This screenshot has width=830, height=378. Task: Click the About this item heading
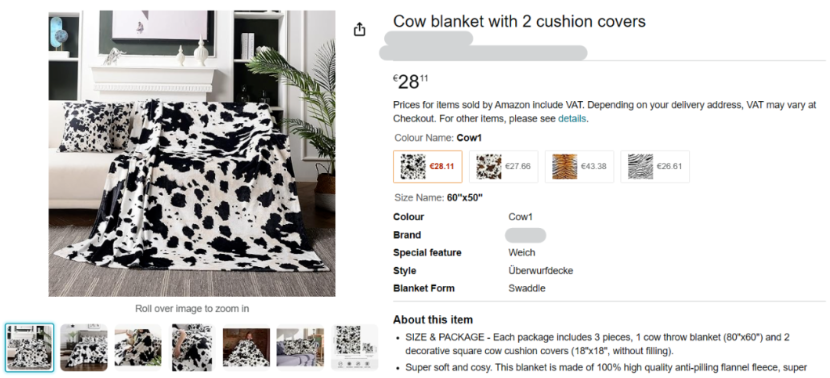pyautogui.click(x=432, y=320)
